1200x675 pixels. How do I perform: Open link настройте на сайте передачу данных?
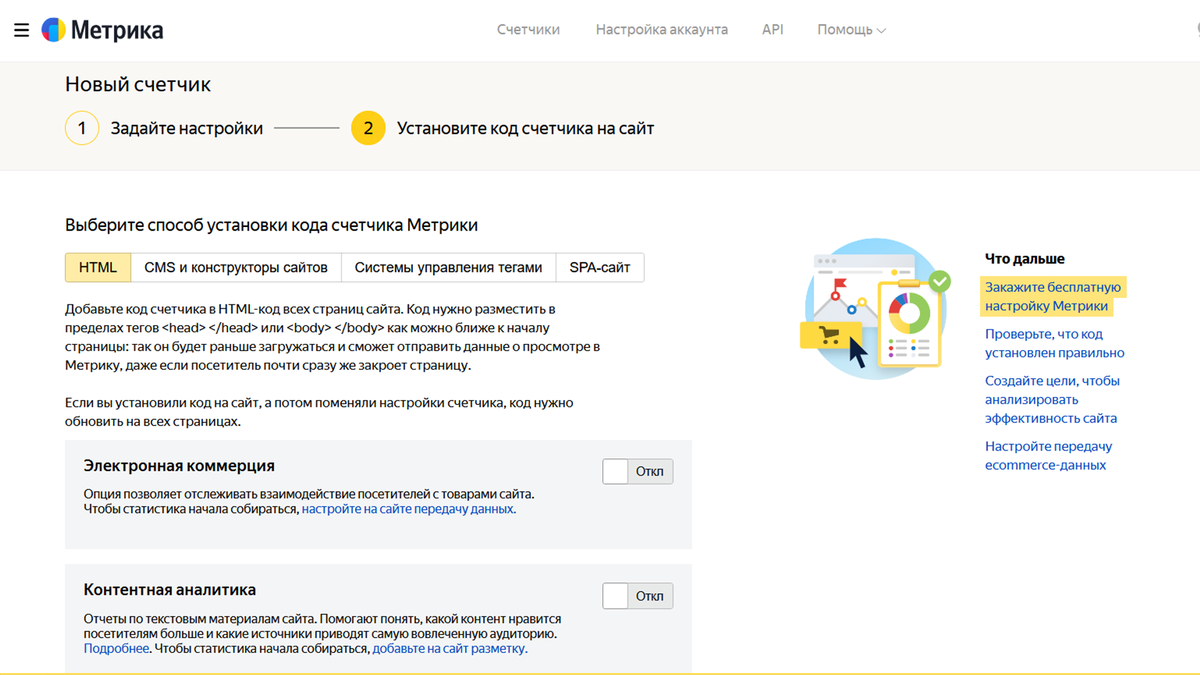tap(408, 509)
